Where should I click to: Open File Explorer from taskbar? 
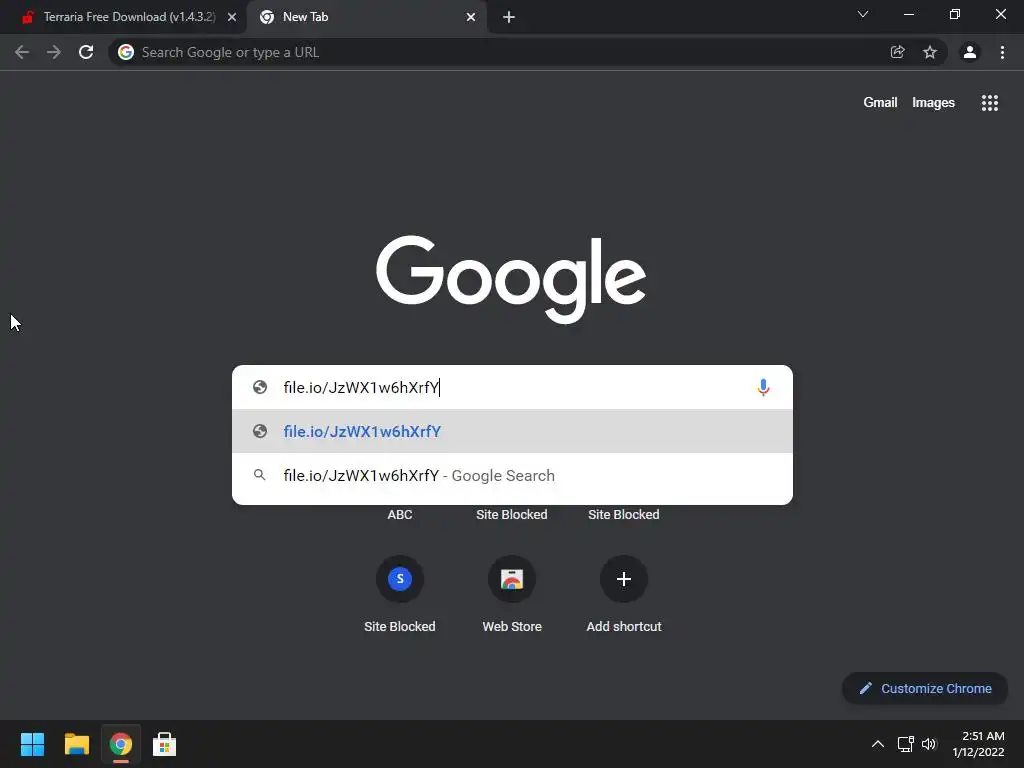(76, 744)
